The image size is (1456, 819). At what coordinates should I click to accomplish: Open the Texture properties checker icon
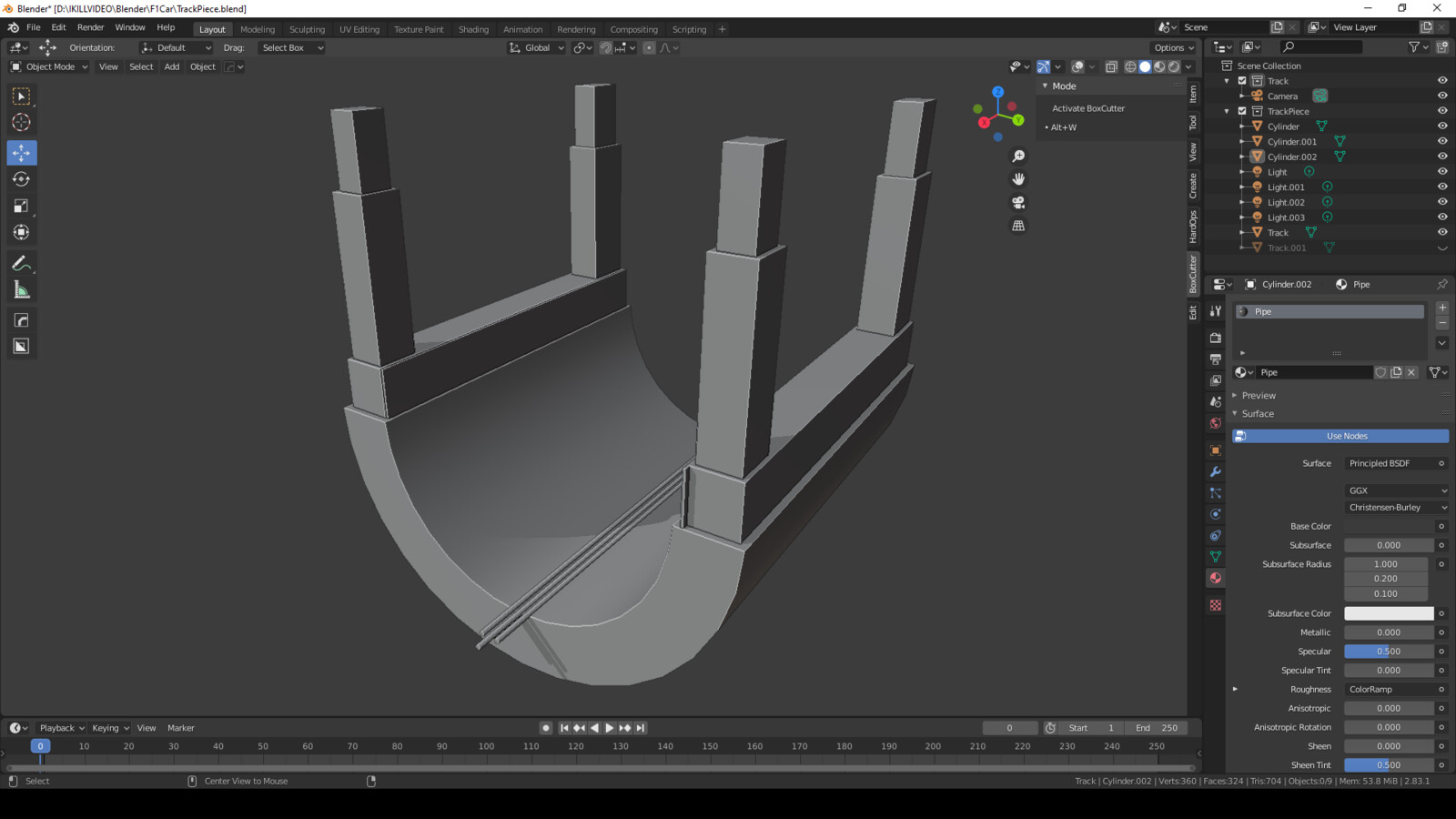click(x=1216, y=605)
